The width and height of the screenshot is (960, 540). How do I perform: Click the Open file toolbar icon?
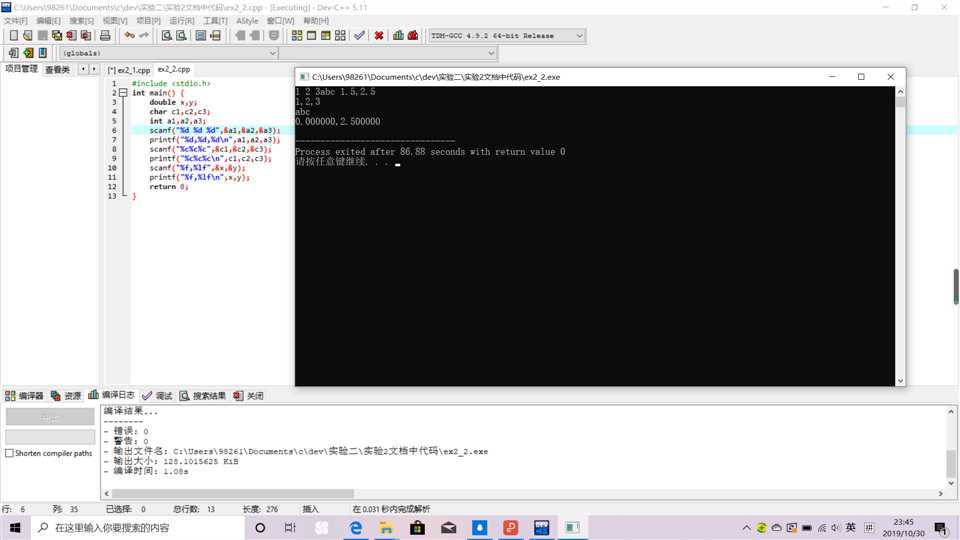(x=28, y=36)
